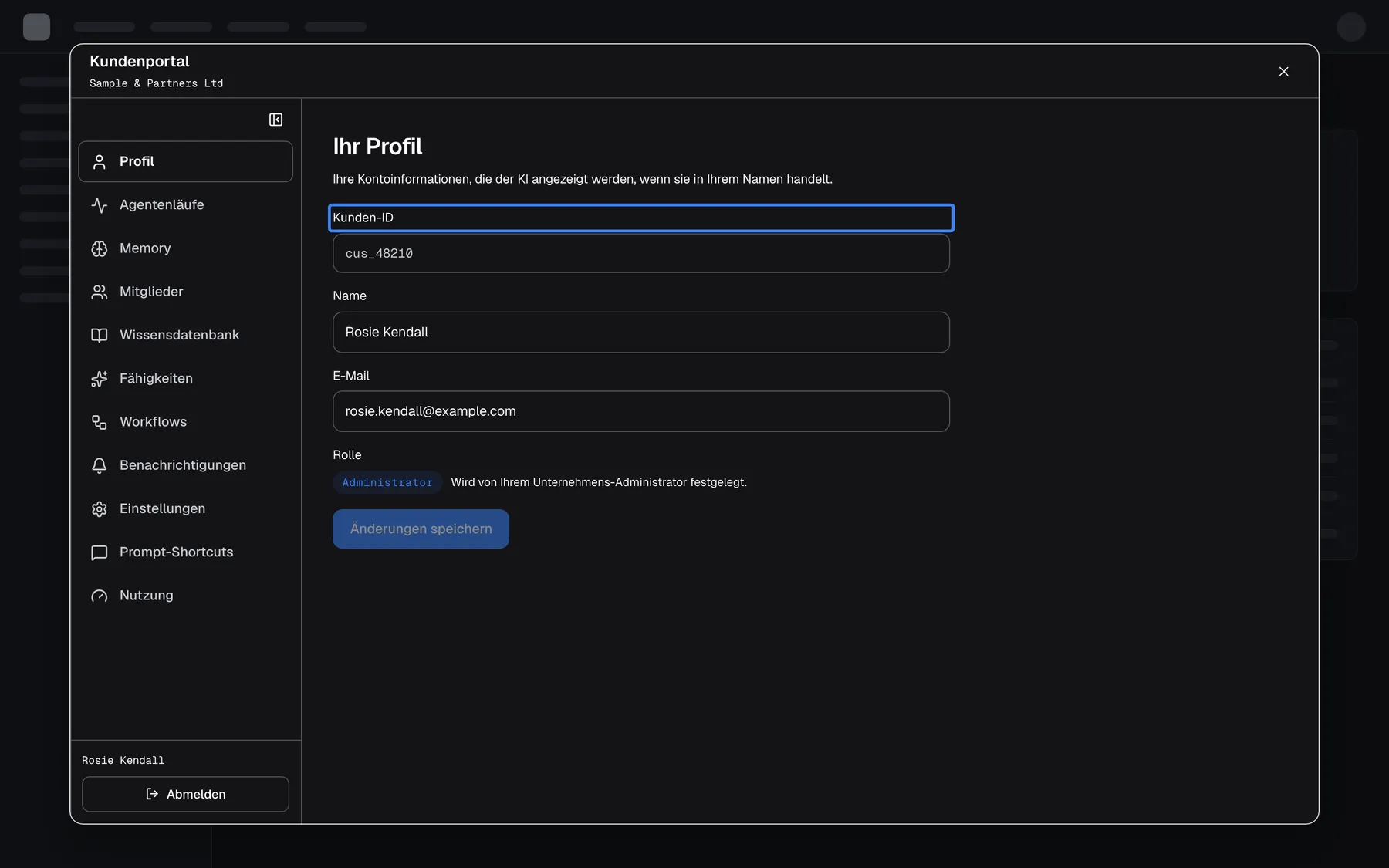View the Nutzung page

[x=185, y=596]
